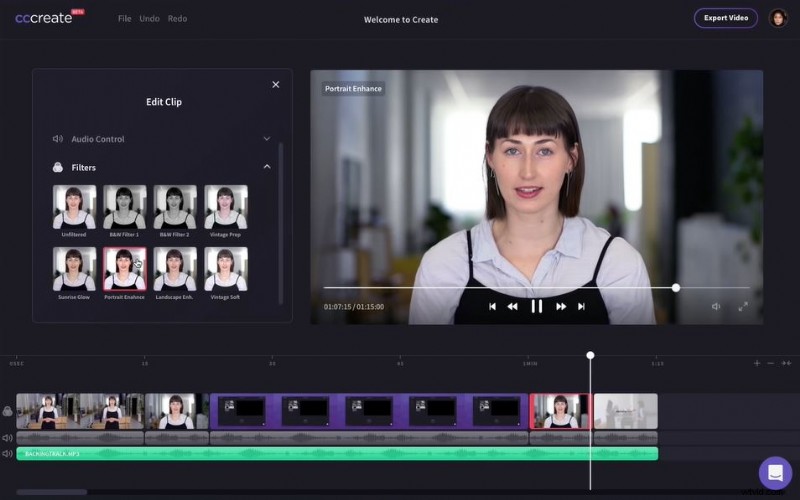Fit timeline to view arrows icon

click(x=786, y=363)
